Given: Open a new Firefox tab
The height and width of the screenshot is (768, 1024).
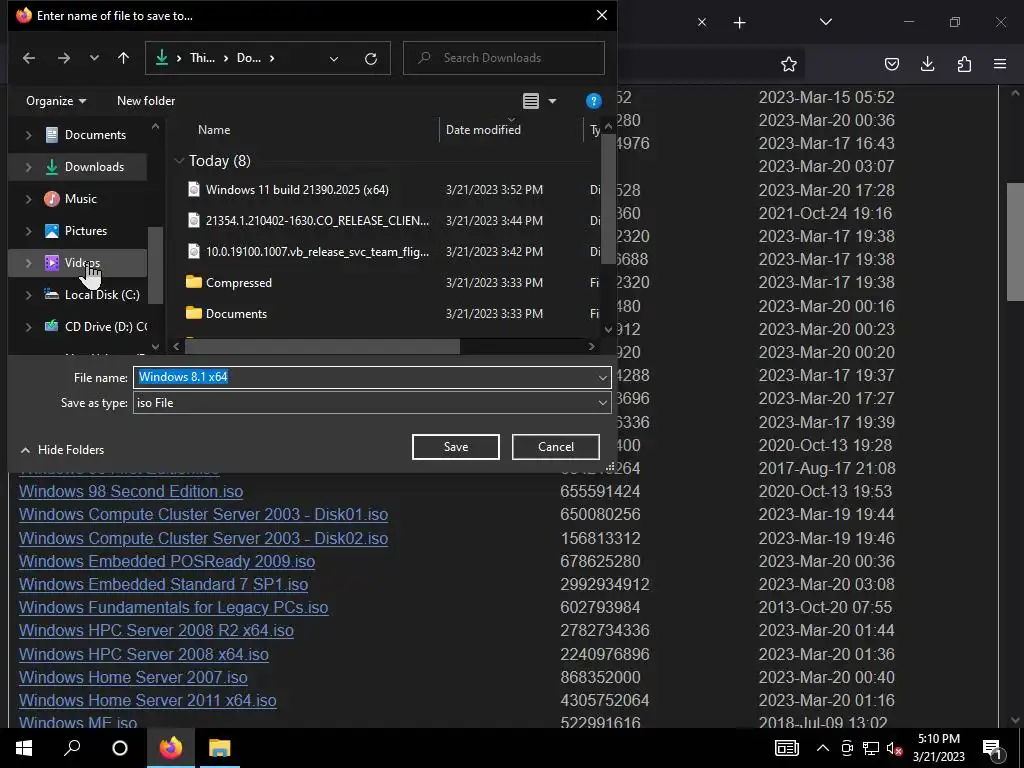Looking at the screenshot, I should click(739, 23).
